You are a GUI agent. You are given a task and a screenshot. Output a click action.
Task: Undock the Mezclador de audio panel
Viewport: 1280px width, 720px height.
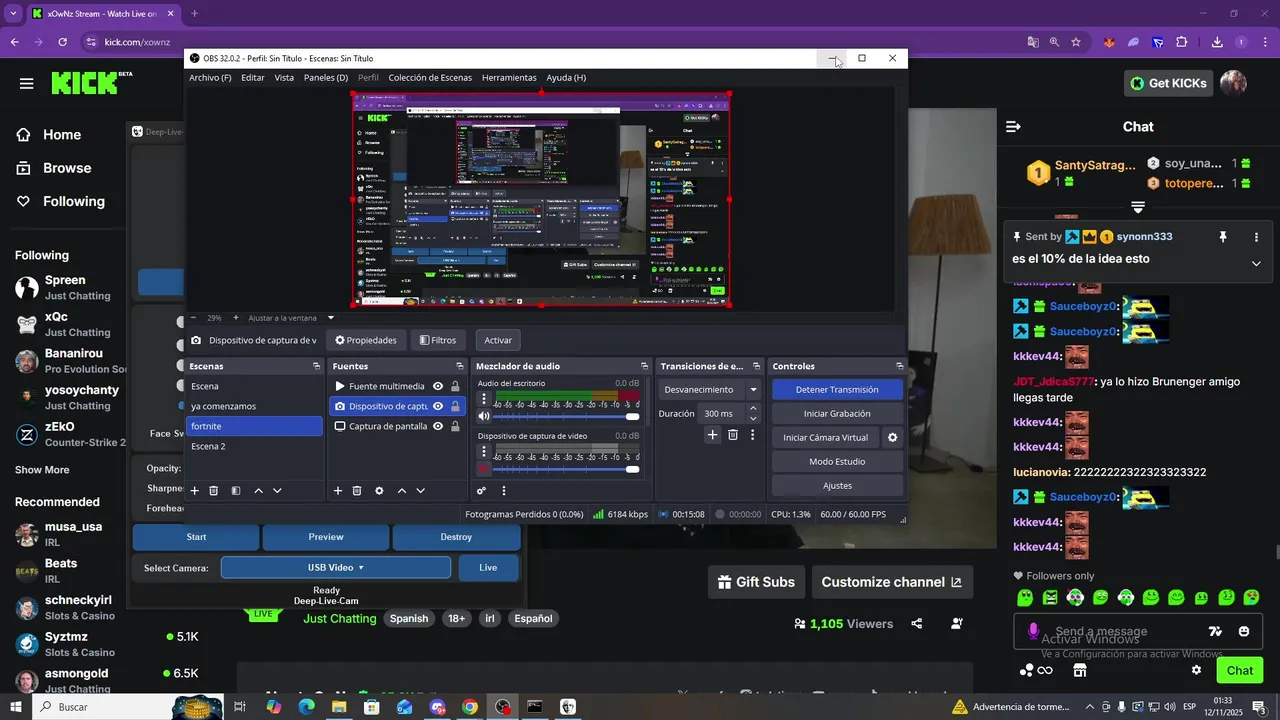point(645,366)
